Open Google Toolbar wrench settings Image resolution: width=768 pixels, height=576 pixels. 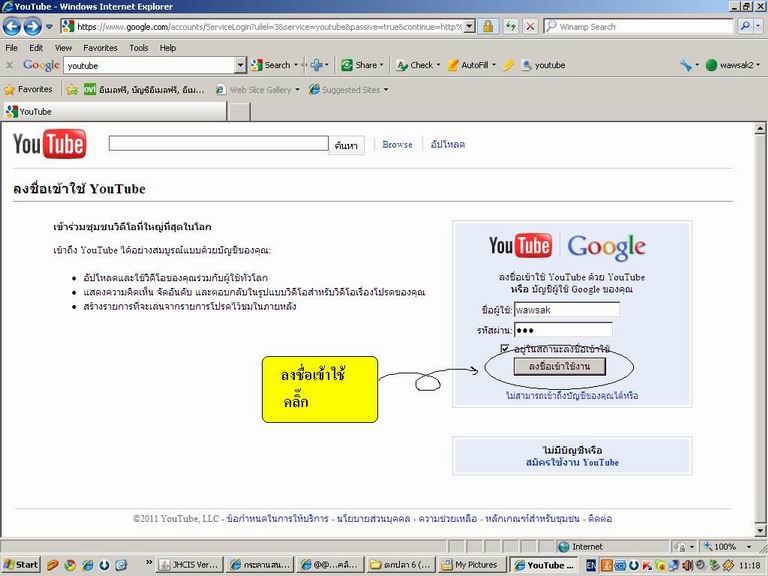coord(687,65)
